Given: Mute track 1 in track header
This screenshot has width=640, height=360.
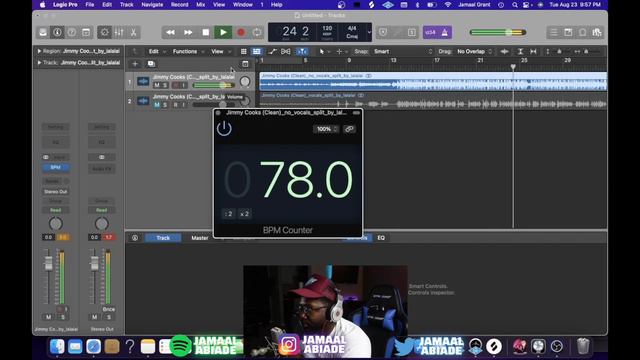Looking at the screenshot, I should [157, 85].
